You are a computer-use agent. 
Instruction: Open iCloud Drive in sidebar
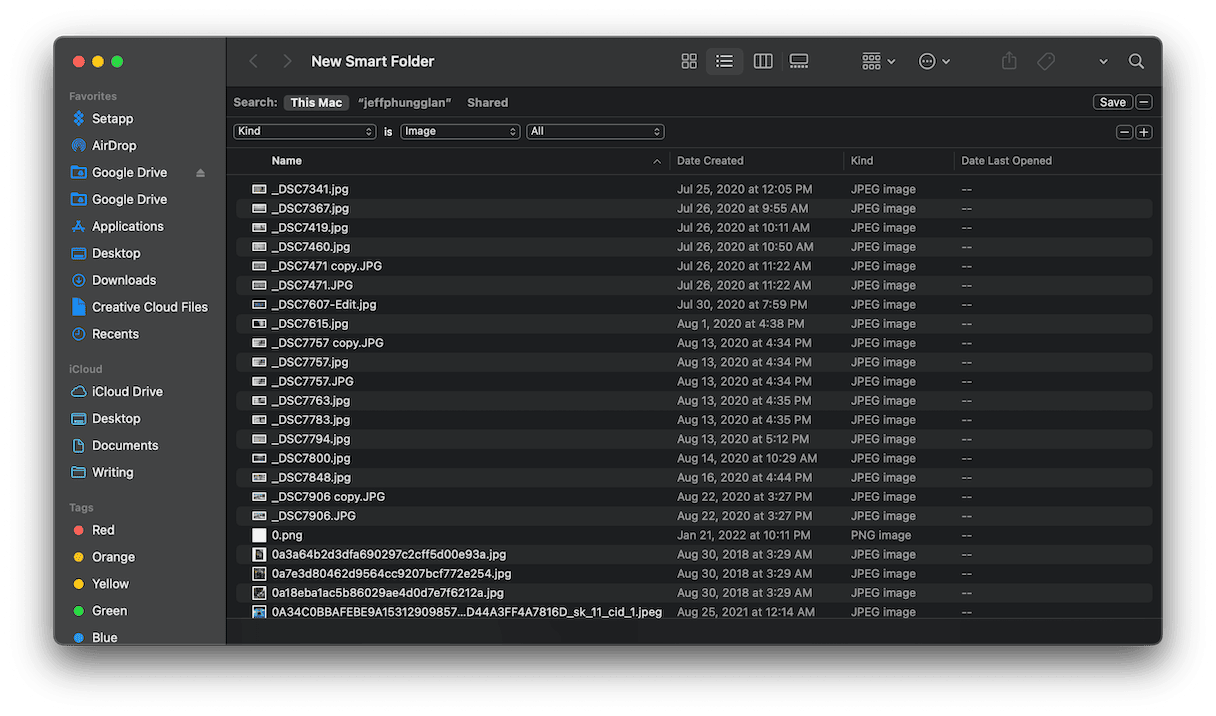[127, 392]
